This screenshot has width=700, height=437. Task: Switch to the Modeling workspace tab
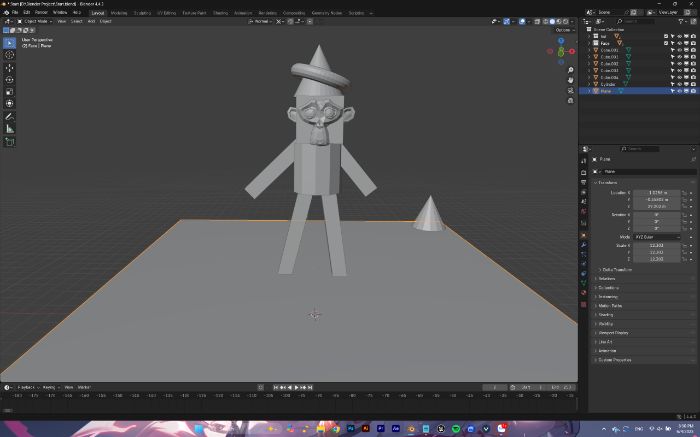coord(119,13)
